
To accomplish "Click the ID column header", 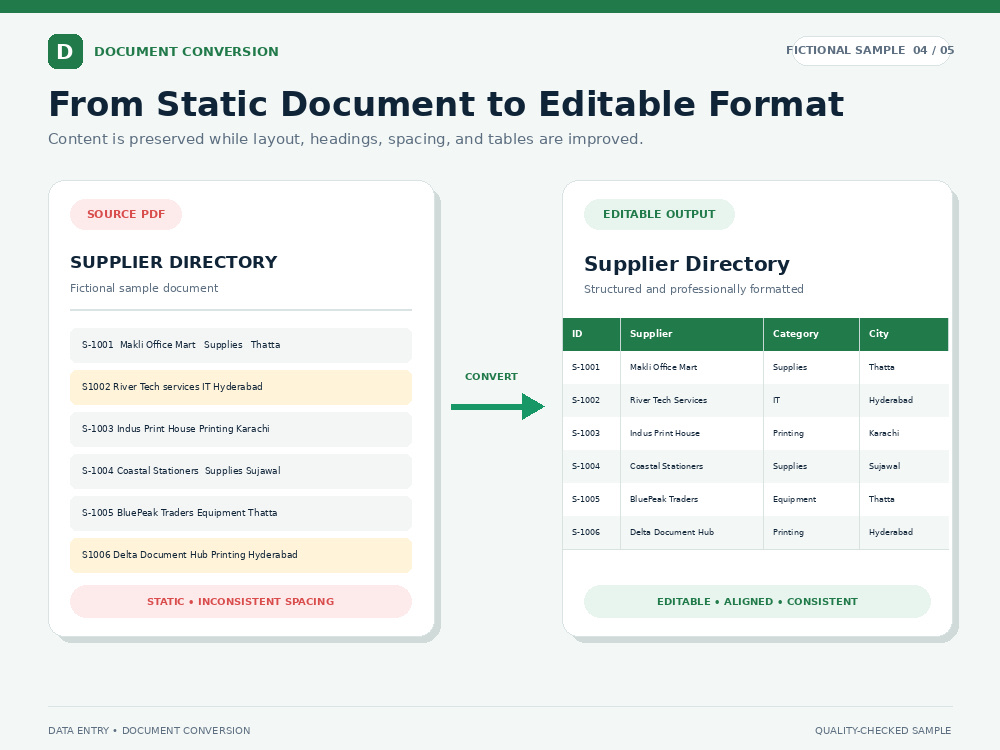I will (591, 334).
